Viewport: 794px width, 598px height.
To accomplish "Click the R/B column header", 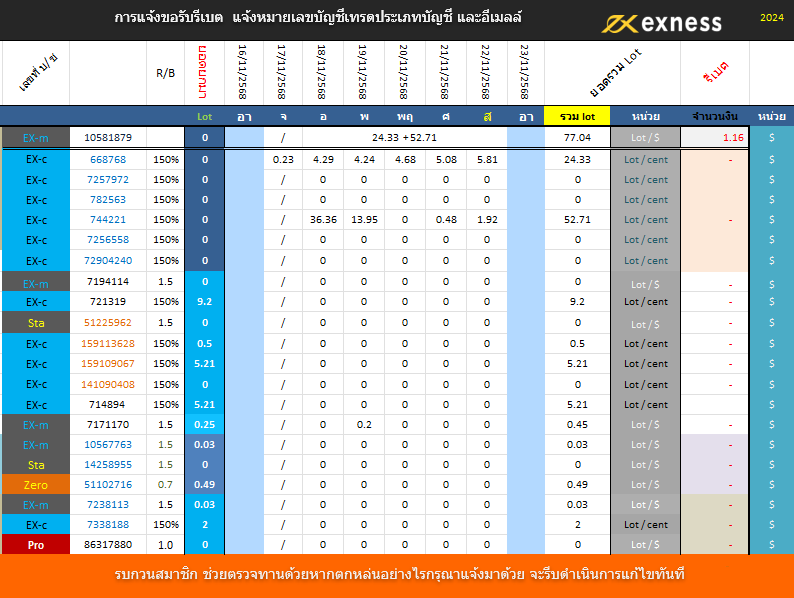I will pyautogui.click(x=165, y=73).
